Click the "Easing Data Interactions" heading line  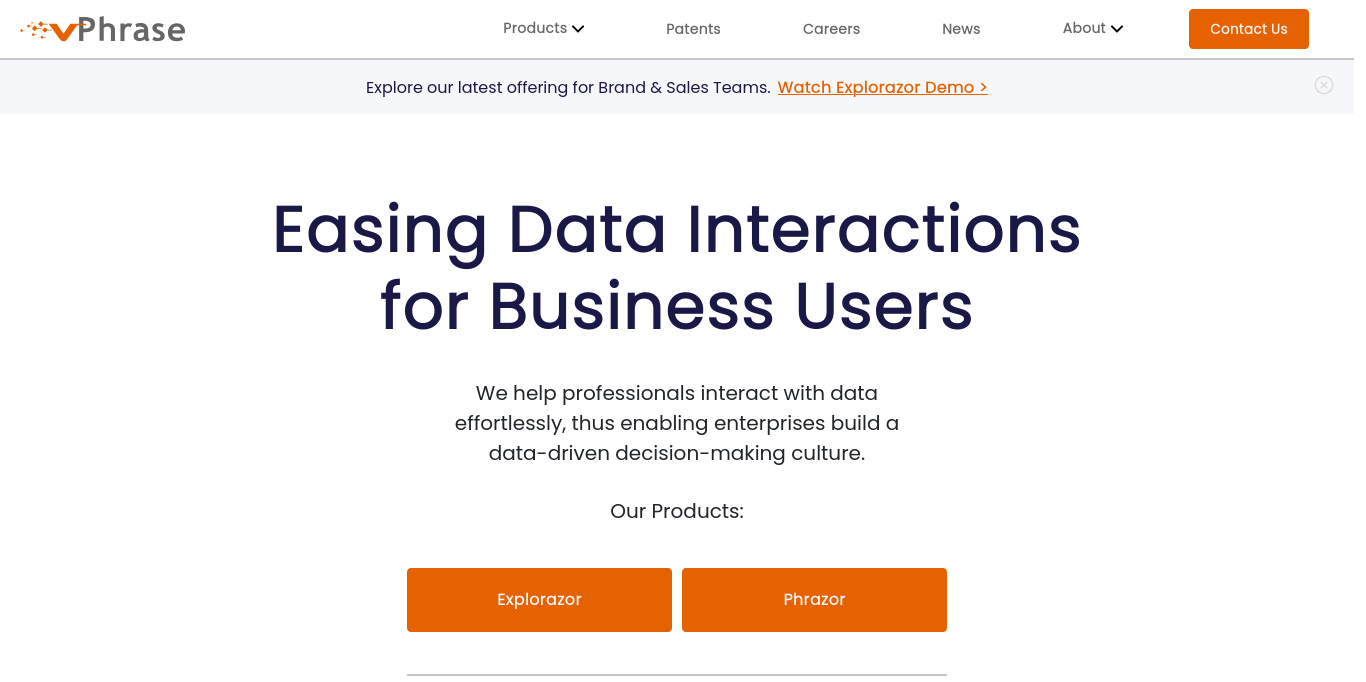pyautogui.click(x=676, y=229)
